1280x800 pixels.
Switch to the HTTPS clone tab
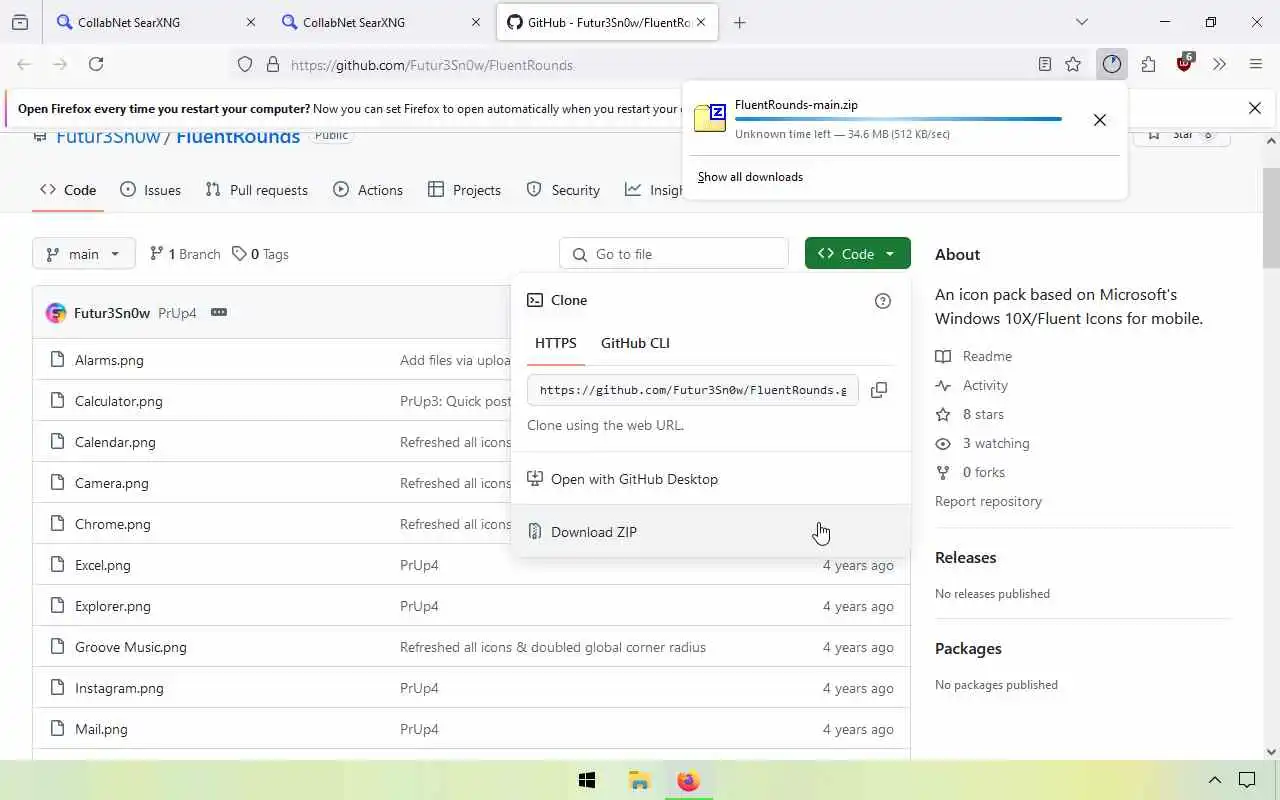556,343
